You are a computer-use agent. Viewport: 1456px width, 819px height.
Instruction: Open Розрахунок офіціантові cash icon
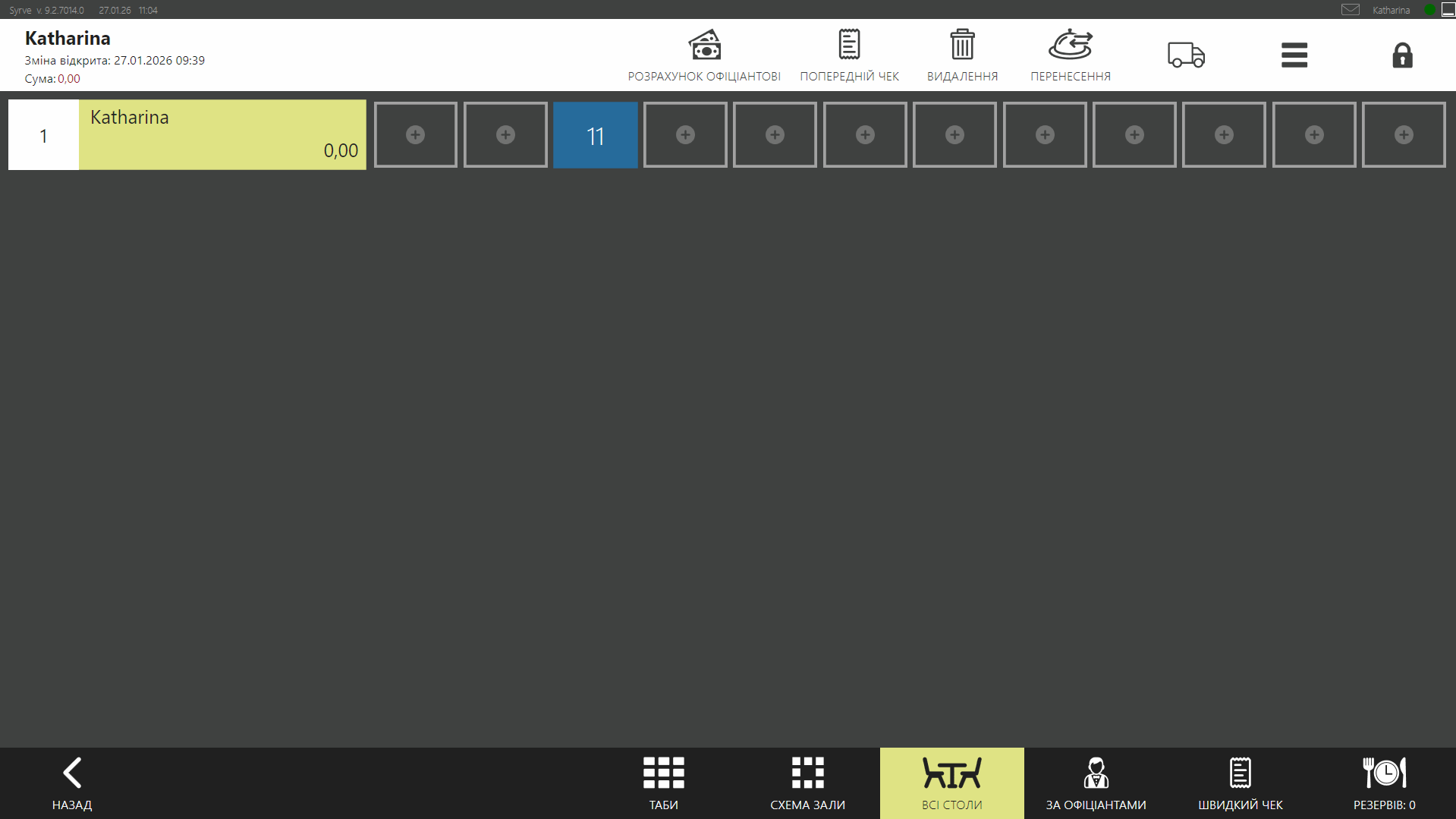[x=704, y=46]
